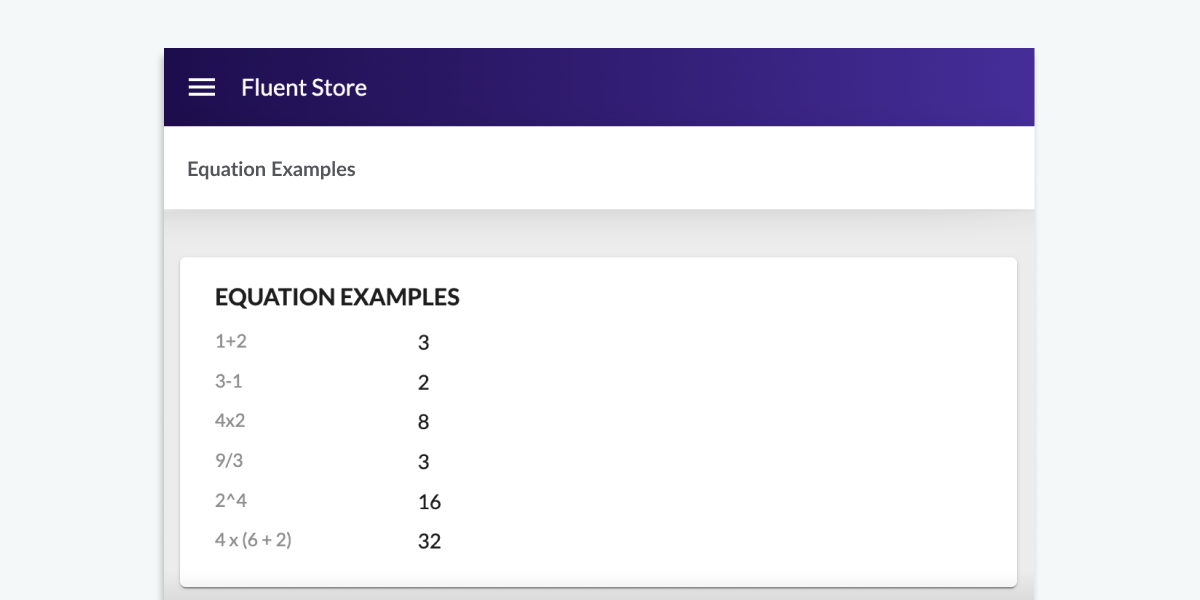Select the equation 4 x (6 + 2)
The image size is (1200, 600).
[x=254, y=538]
